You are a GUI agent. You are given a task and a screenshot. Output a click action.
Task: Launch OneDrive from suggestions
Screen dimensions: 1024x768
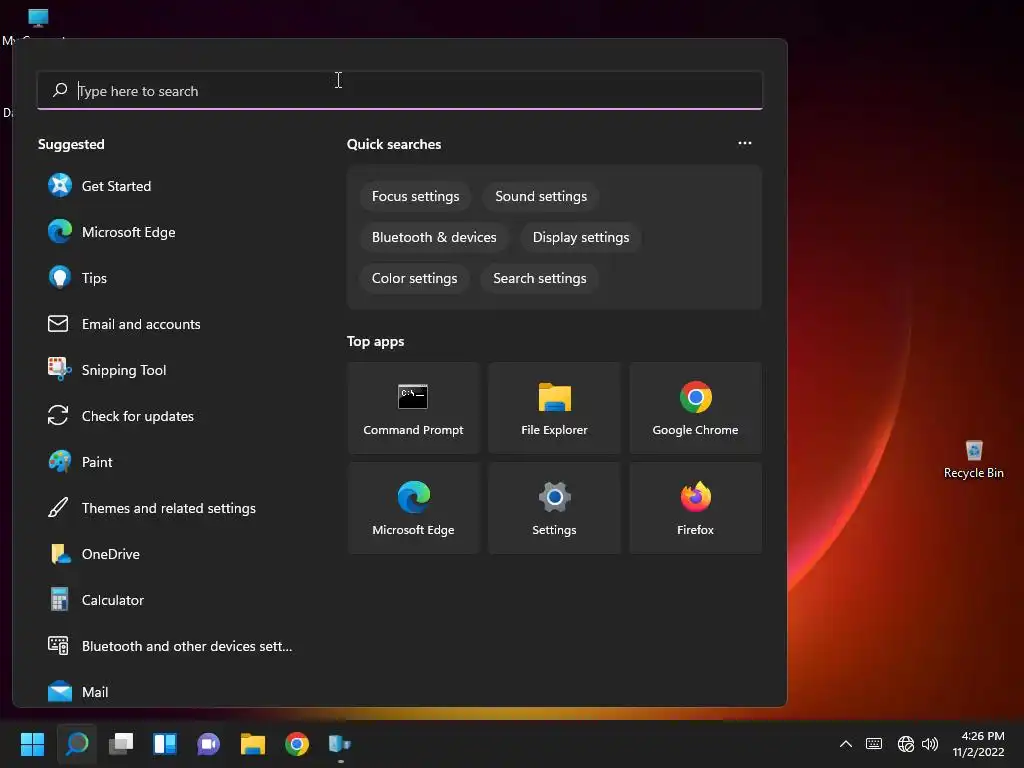170,554
